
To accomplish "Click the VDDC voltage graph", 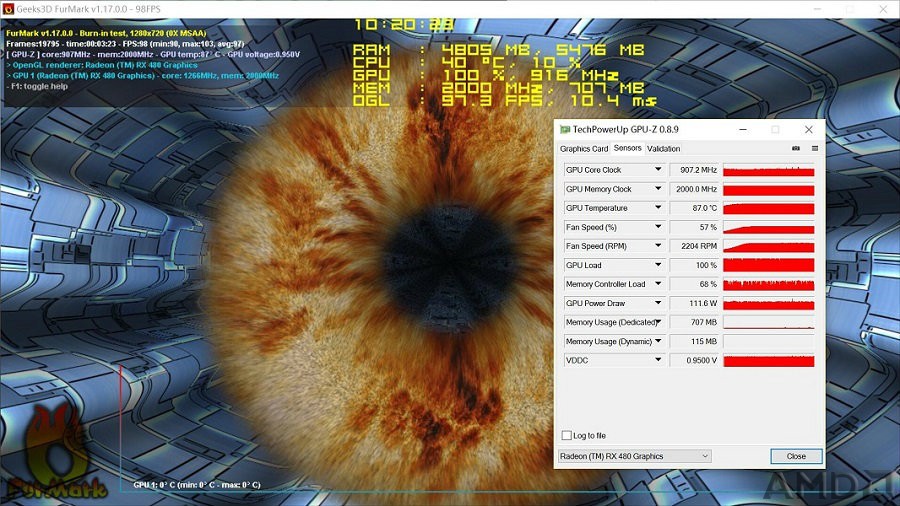I will 769,360.
